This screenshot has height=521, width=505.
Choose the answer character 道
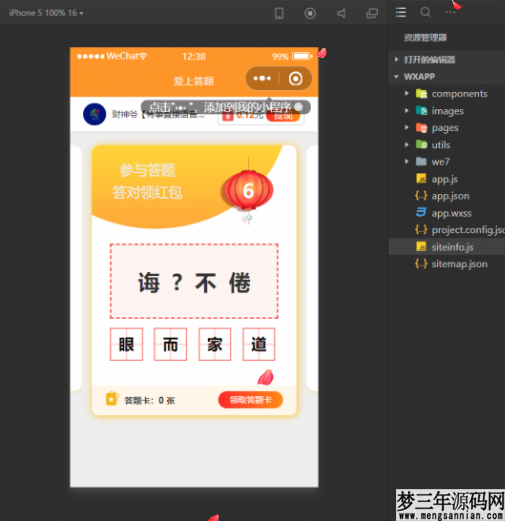(x=259, y=344)
